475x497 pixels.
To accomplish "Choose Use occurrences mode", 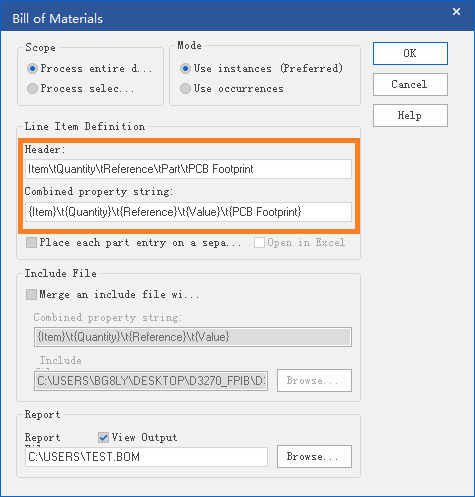I will [185, 89].
